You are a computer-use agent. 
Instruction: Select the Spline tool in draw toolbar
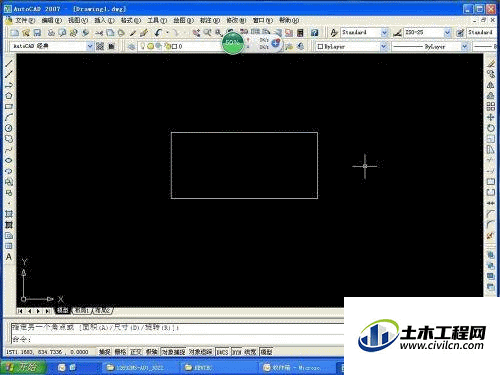(x=9, y=150)
